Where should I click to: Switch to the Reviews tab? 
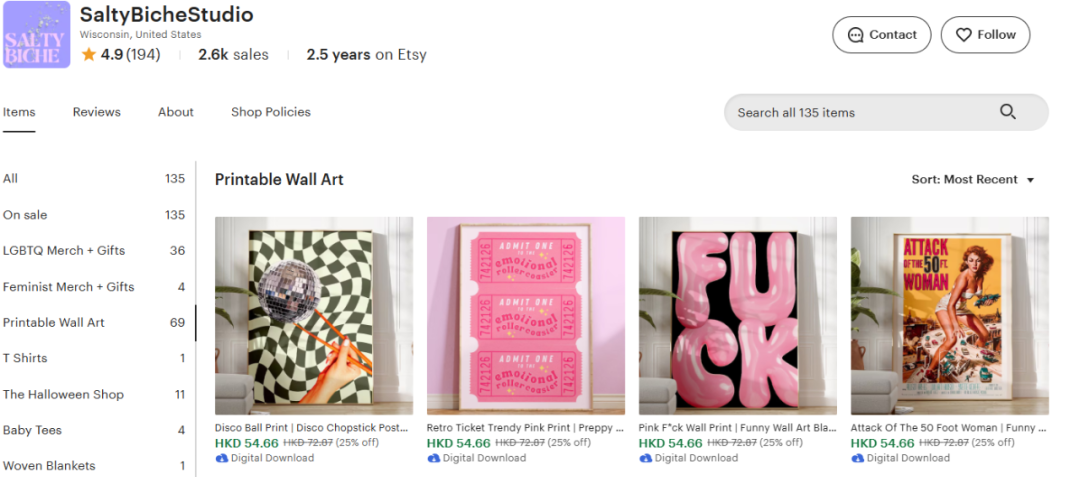click(96, 112)
